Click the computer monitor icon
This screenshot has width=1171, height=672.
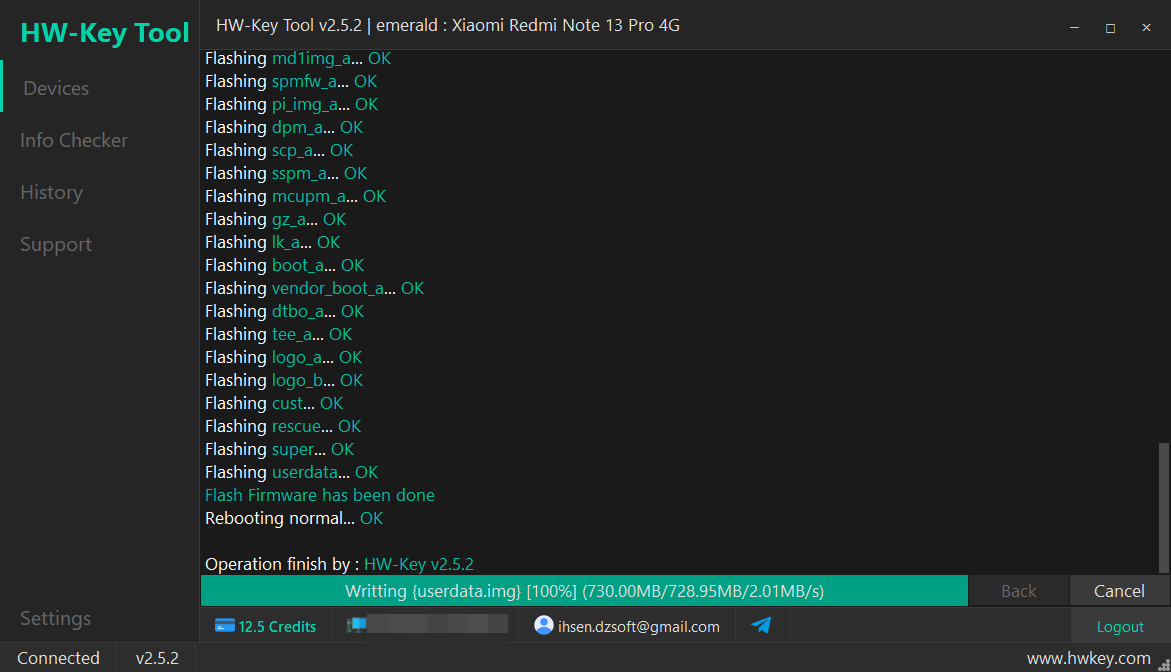click(357, 625)
